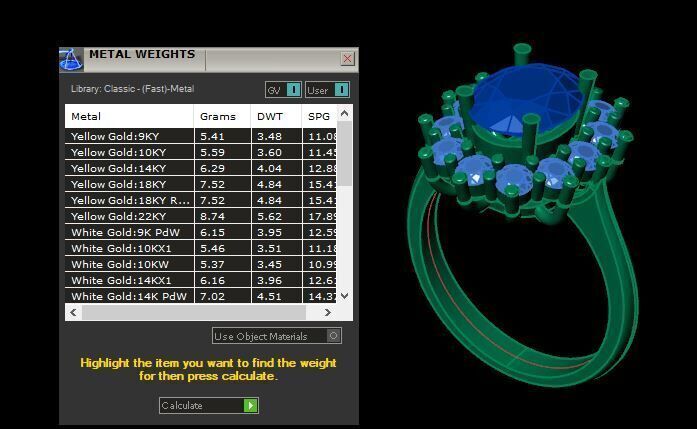697x429 pixels.
Task: Select the White Gold:10KW row
Action: [x=200, y=264]
